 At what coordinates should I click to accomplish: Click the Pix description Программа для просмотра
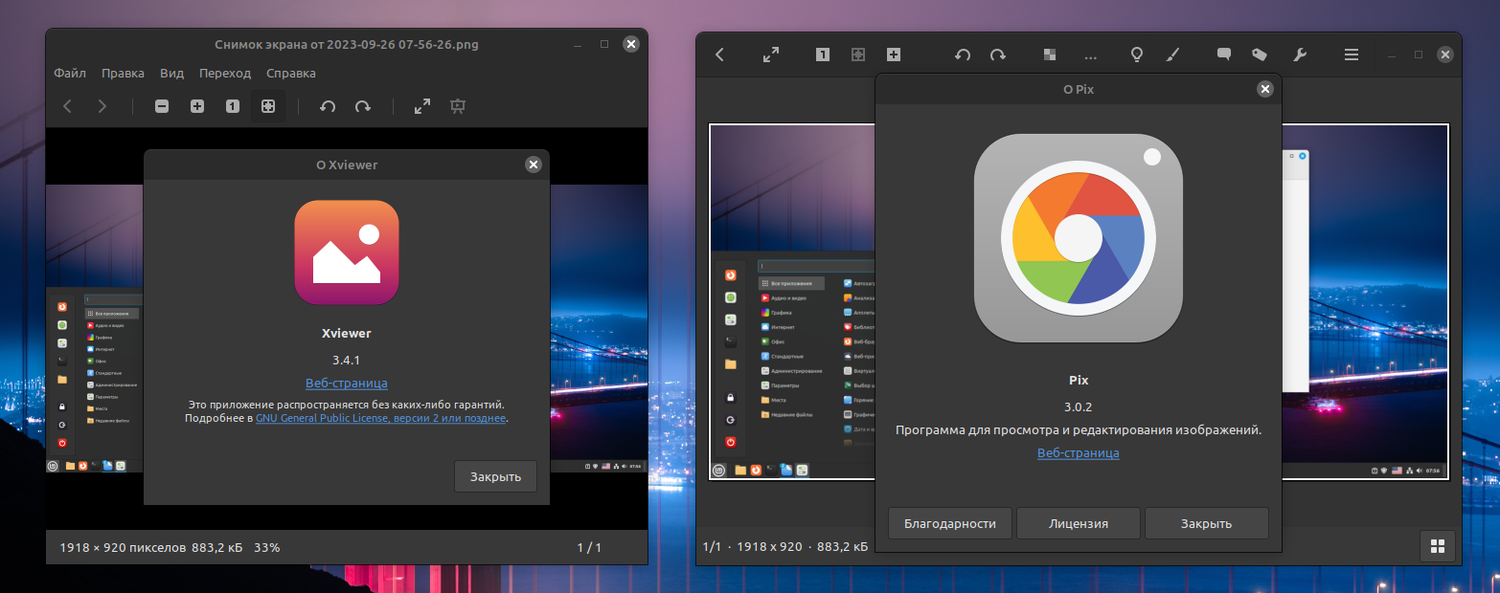pyautogui.click(x=1078, y=430)
